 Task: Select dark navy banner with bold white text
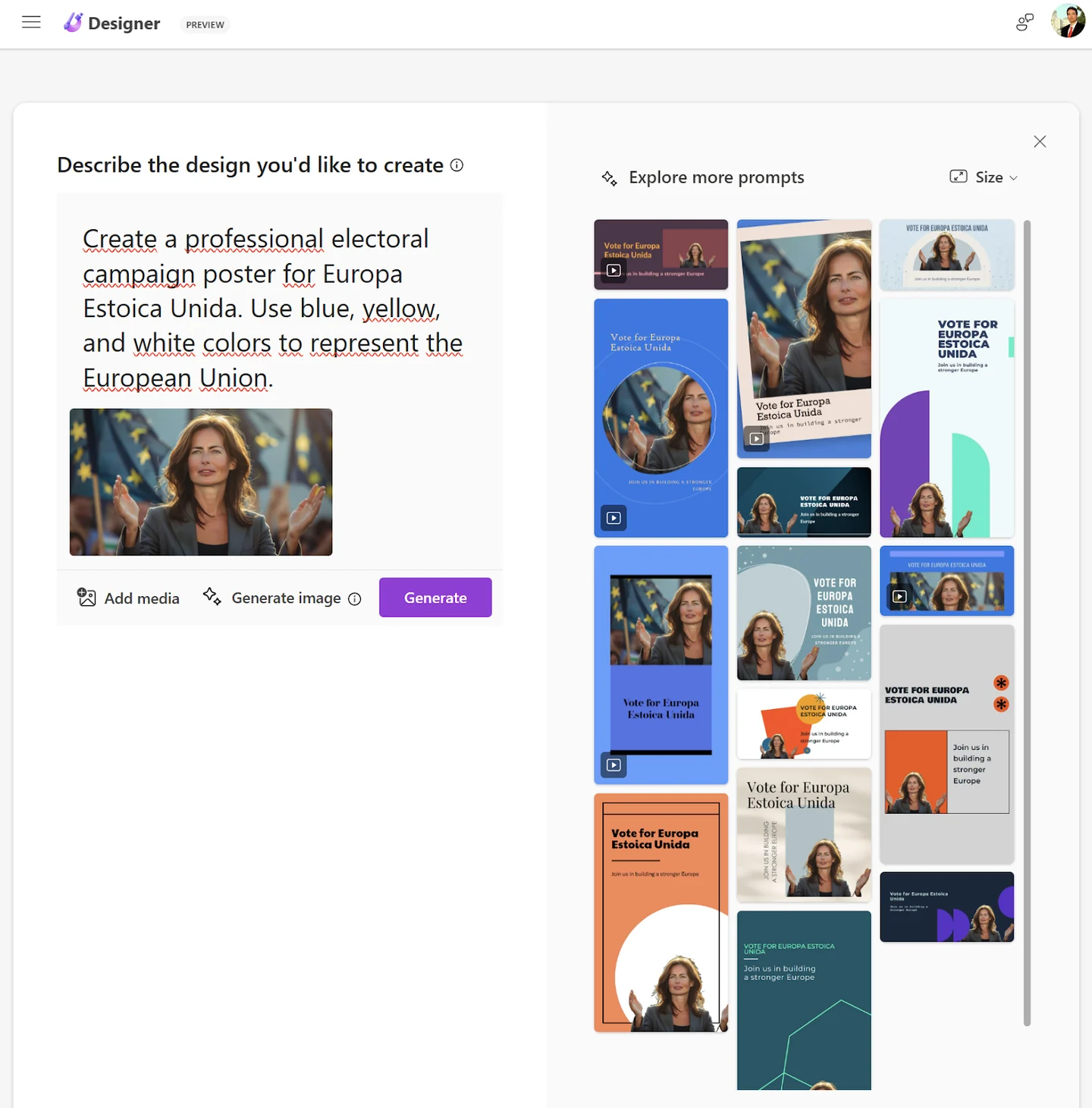(x=804, y=502)
